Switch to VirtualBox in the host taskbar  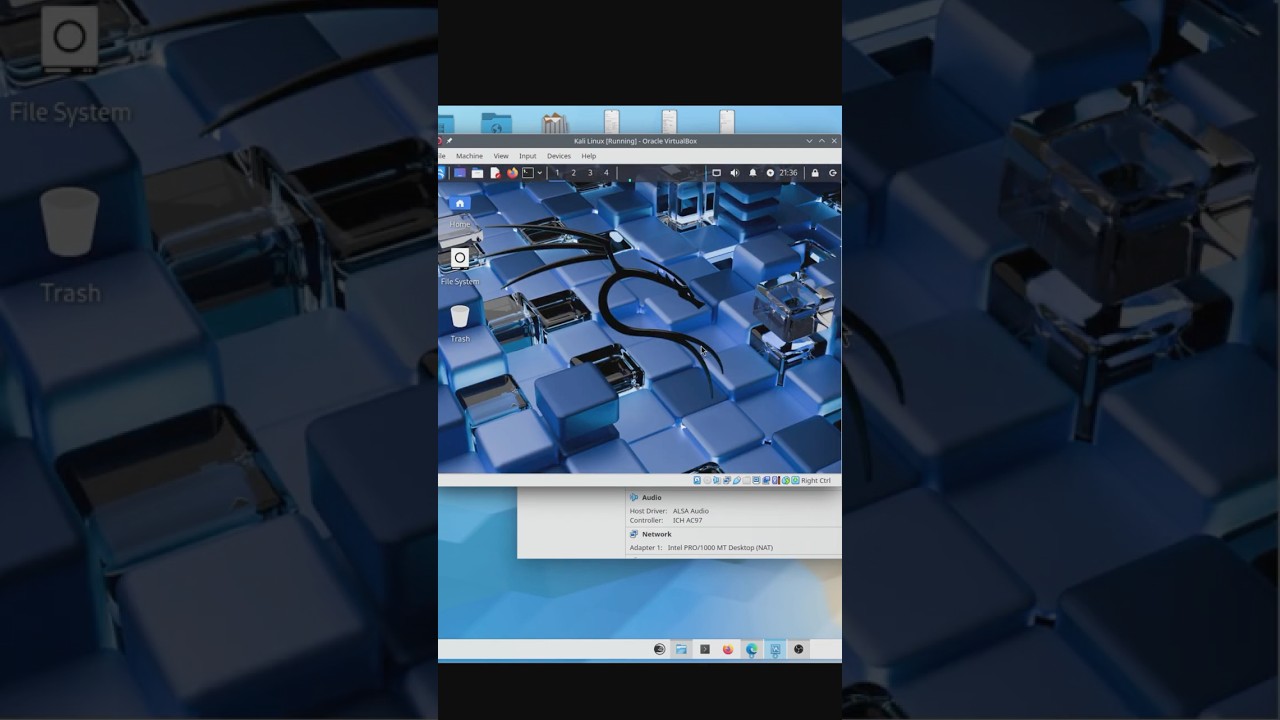click(x=775, y=649)
